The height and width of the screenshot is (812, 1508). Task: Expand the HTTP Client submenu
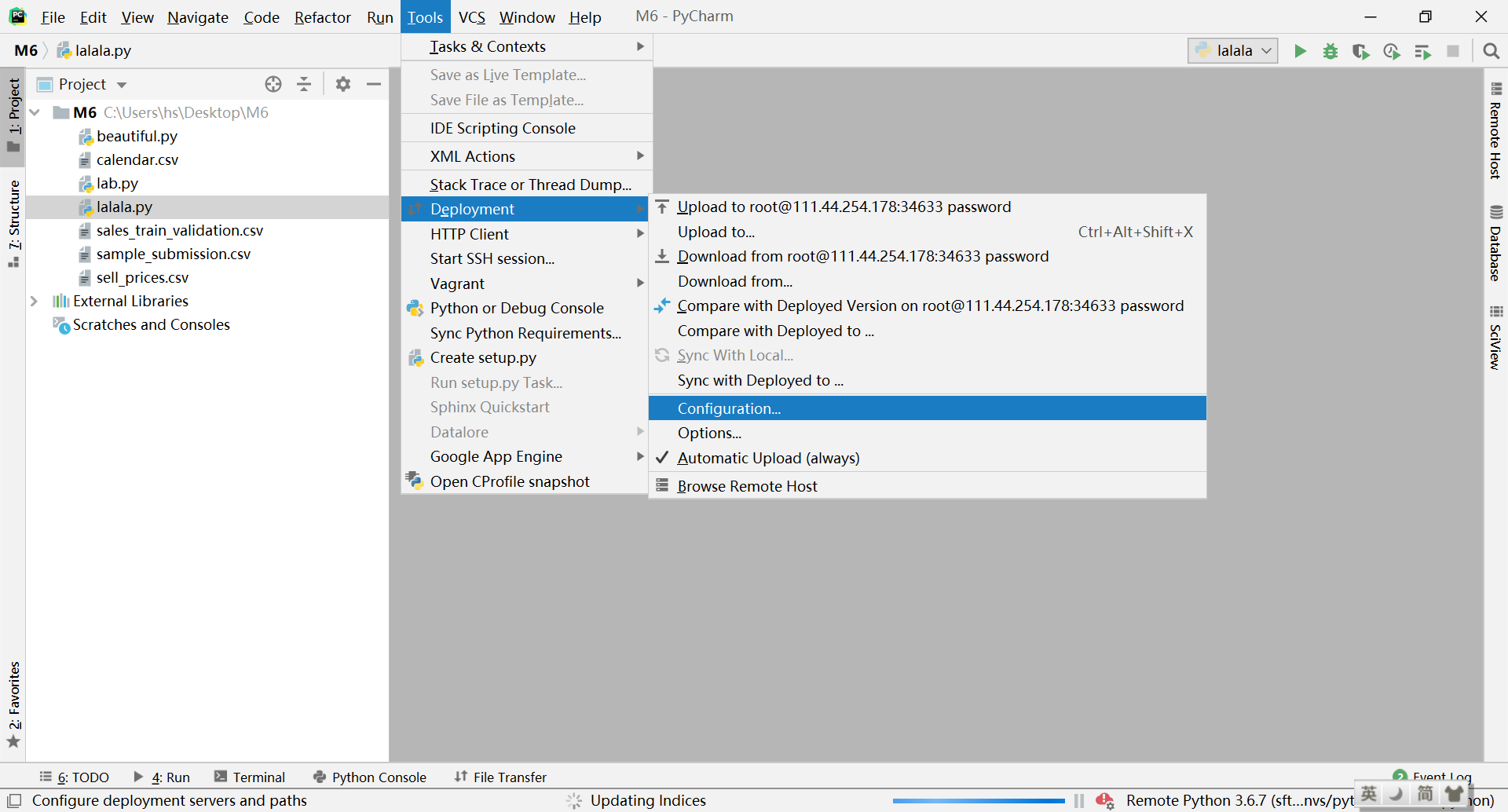526,234
